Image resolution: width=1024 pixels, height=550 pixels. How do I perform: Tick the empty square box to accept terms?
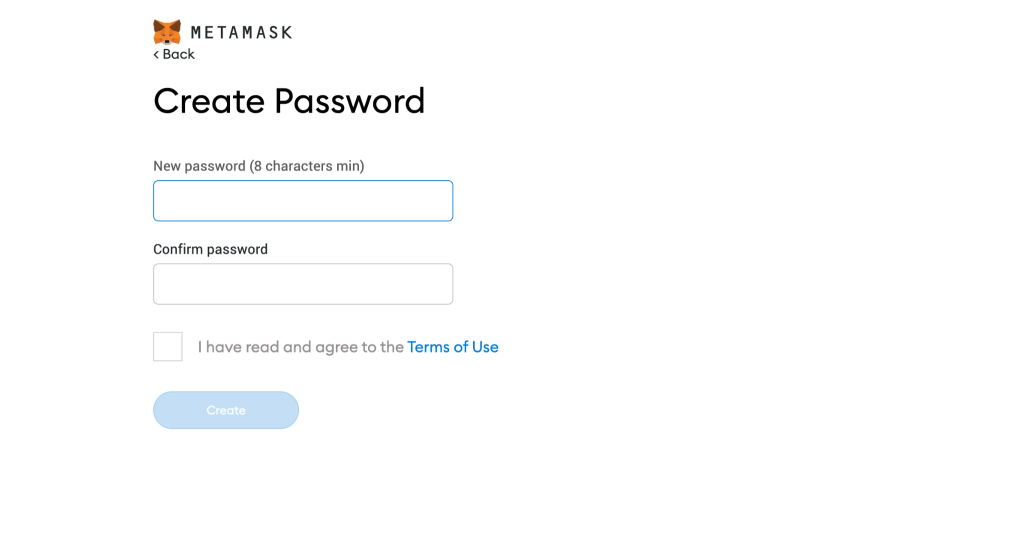168,347
